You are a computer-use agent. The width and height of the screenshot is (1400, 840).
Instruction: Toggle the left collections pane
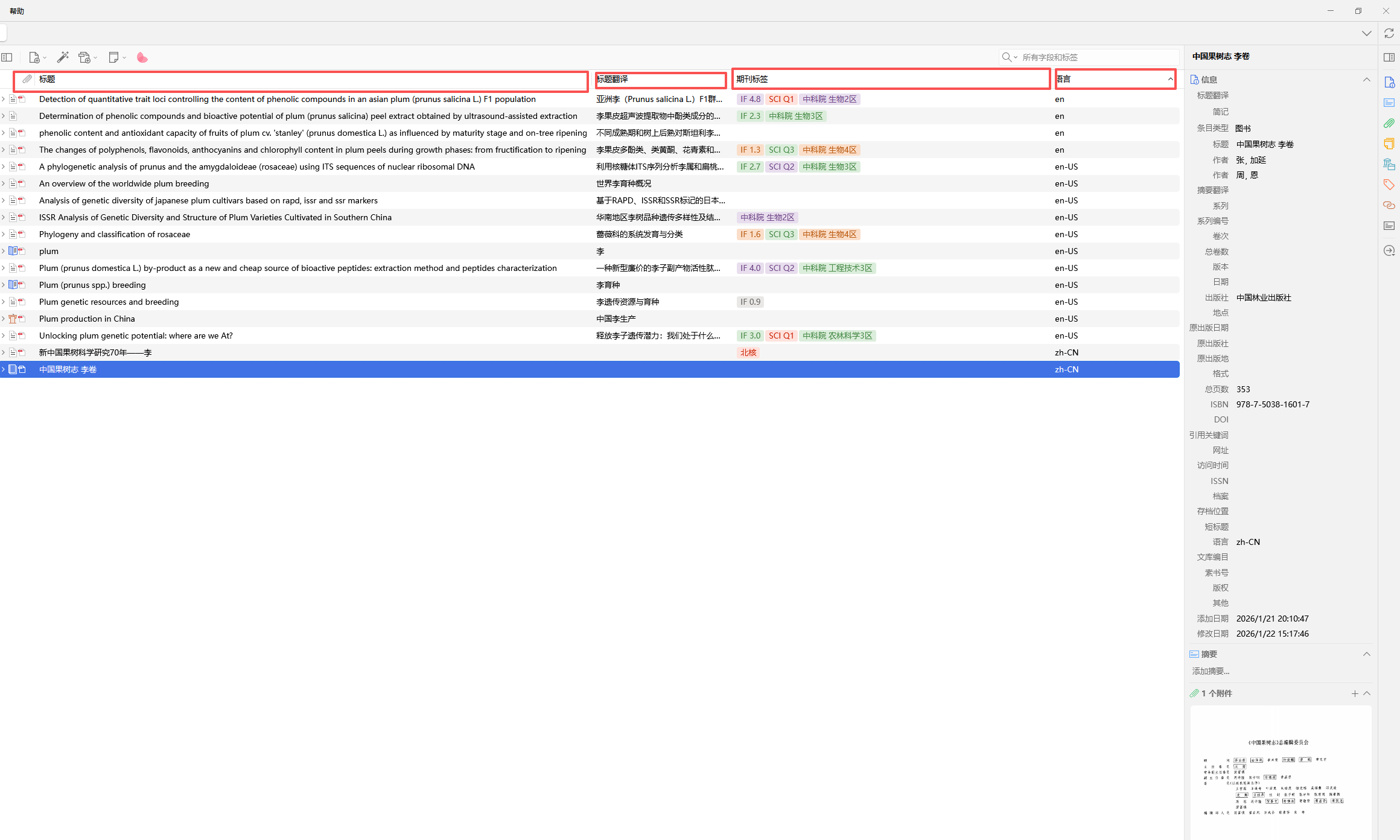point(7,57)
